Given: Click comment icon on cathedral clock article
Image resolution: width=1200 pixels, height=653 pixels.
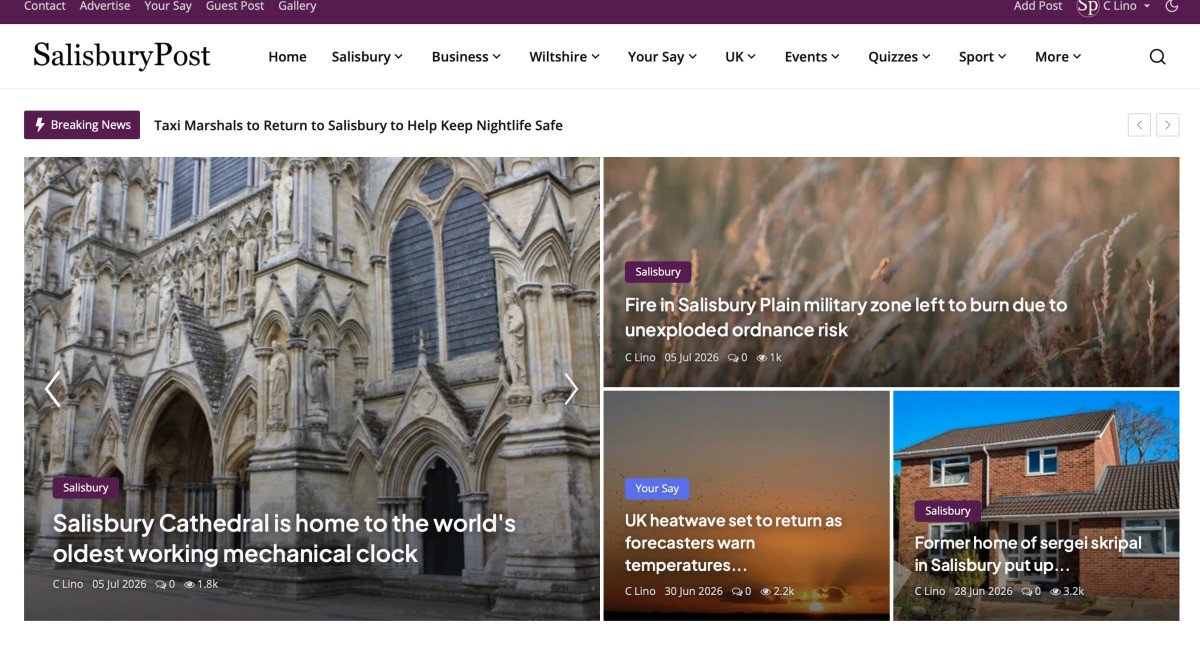Looking at the screenshot, I should (160, 584).
